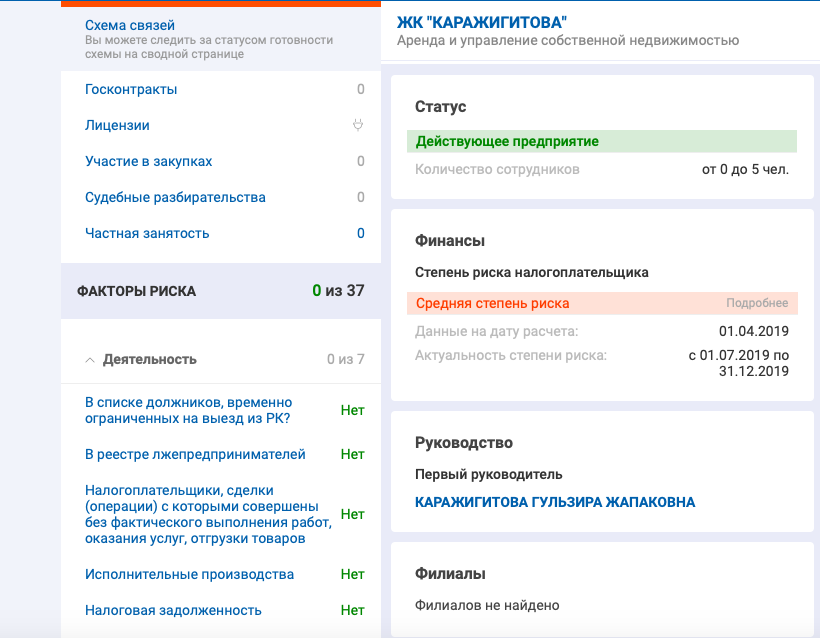This screenshot has height=638, width=820.
Task: Open the Госконтракты section
Action: (131, 89)
